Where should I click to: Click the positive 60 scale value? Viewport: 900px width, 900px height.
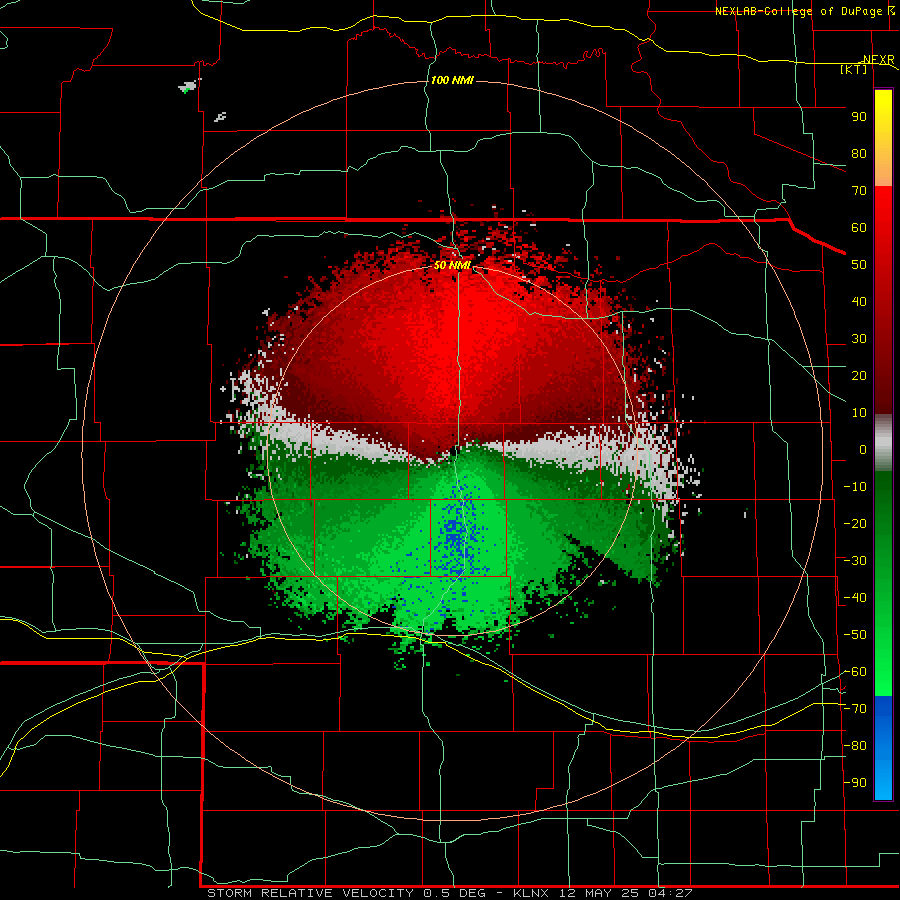(859, 227)
